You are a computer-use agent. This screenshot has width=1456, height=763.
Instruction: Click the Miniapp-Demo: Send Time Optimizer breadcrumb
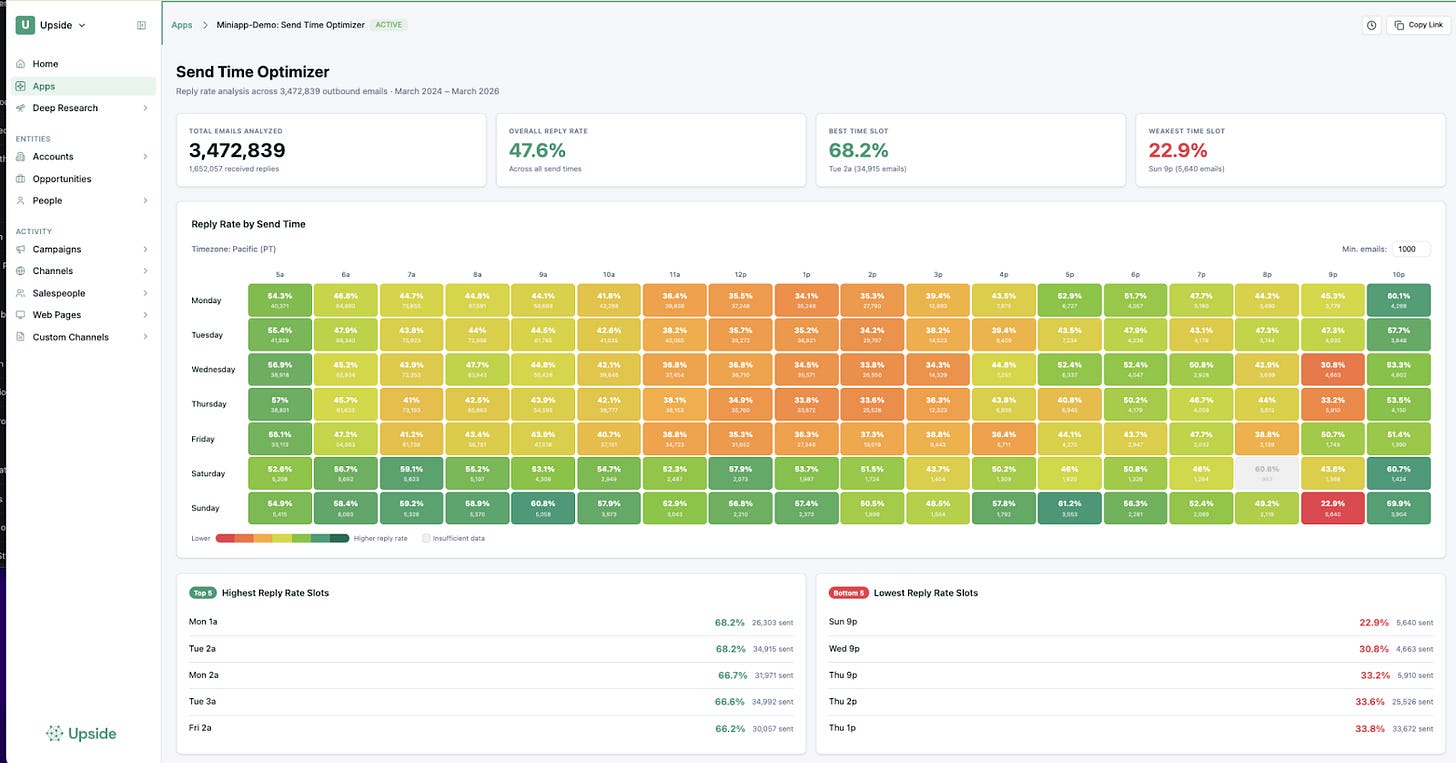click(x=289, y=24)
